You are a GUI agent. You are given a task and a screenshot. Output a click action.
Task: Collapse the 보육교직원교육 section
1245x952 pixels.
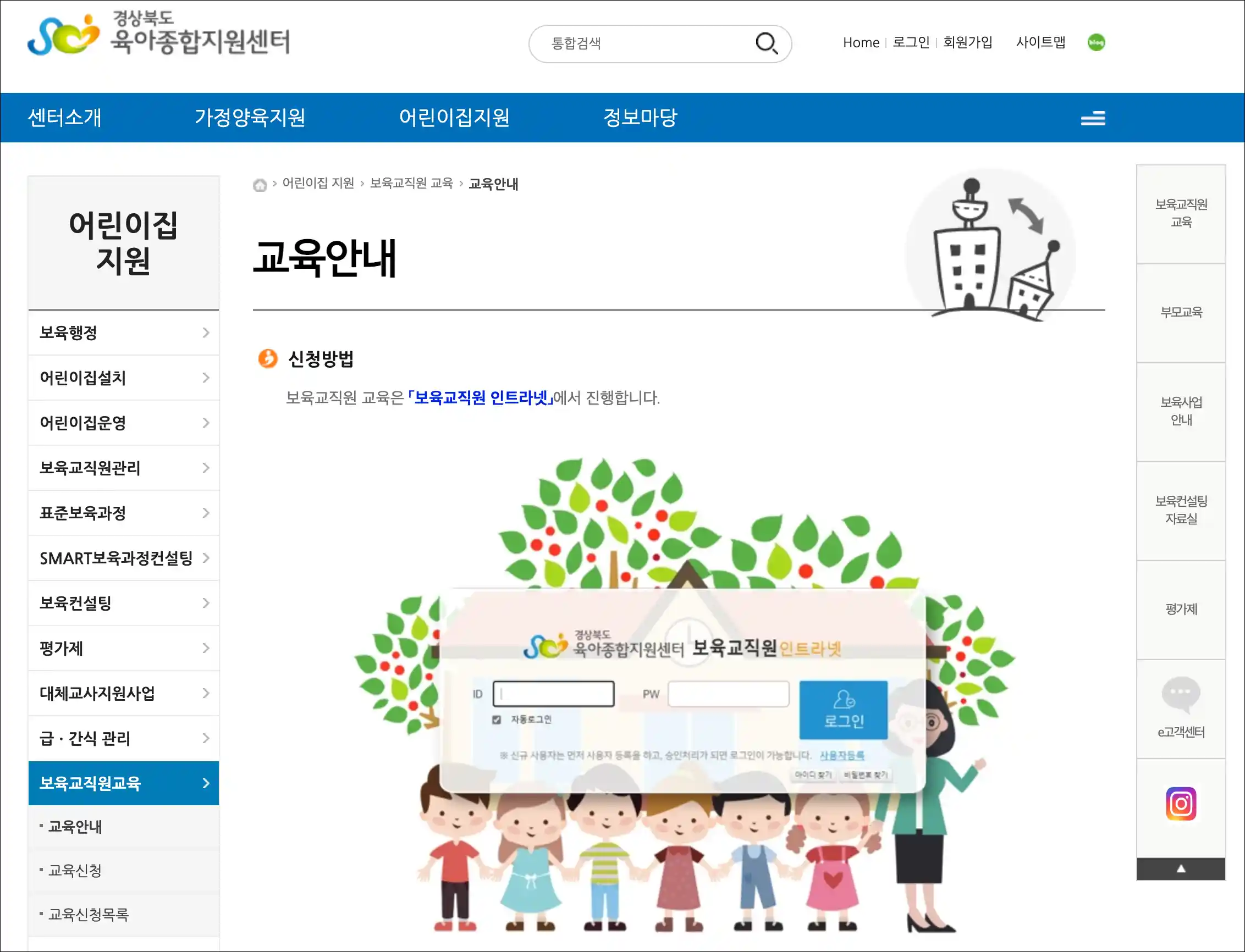124,784
